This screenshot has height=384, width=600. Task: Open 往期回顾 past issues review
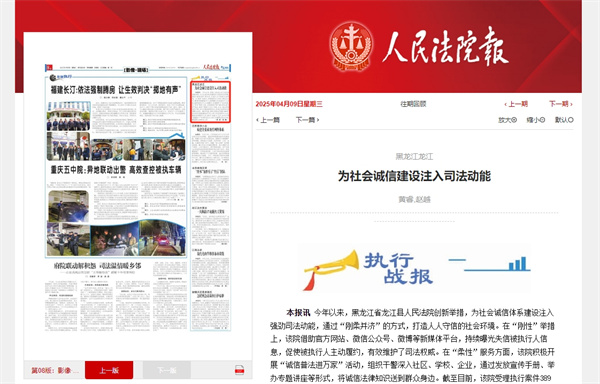pyautogui.click(x=413, y=104)
